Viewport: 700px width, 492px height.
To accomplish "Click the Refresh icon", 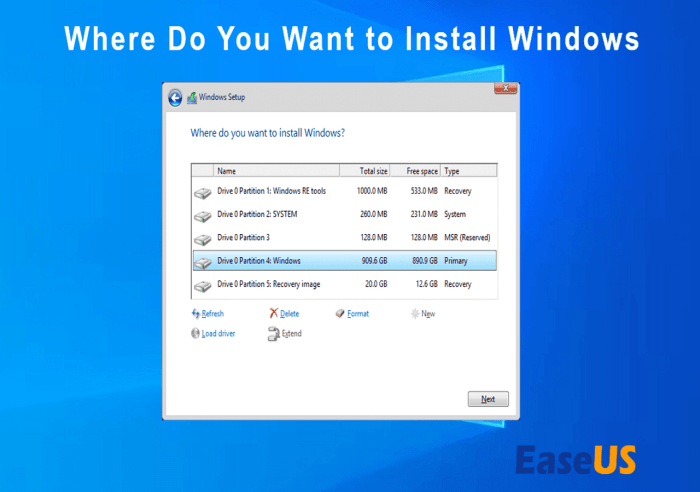I will coord(195,313).
